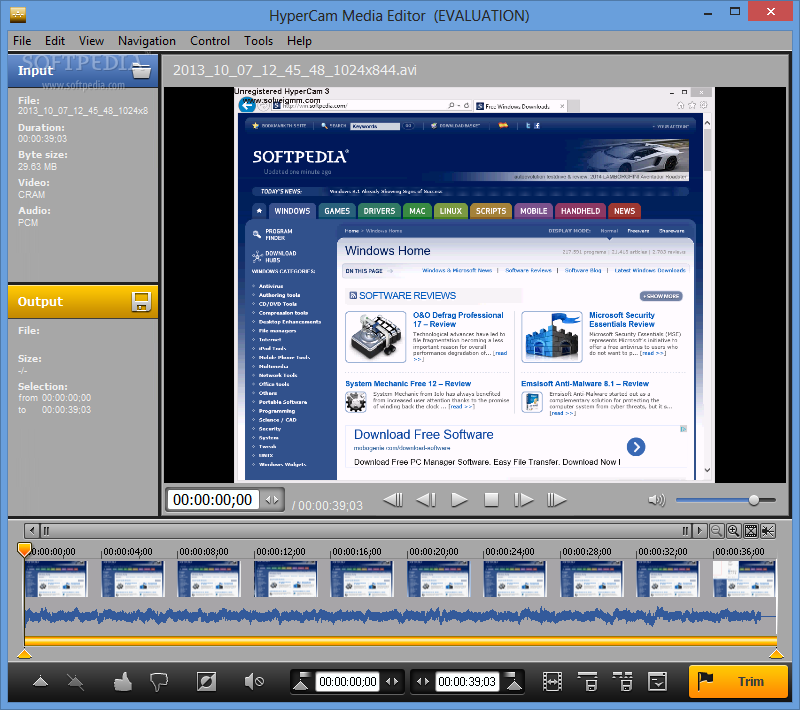Click the selection end time field 00:00:39;03
The image size is (800, 710).
467,682
